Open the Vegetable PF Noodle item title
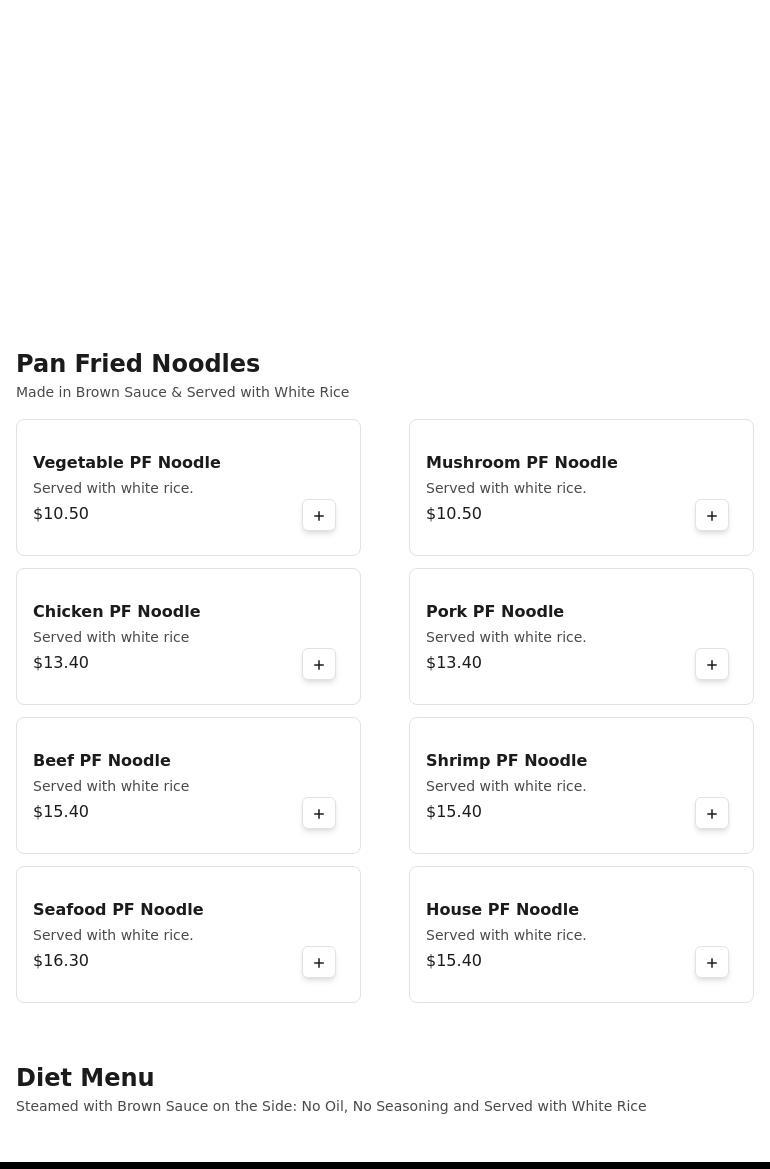770x1169 pixels. click(x=127, y=462)
